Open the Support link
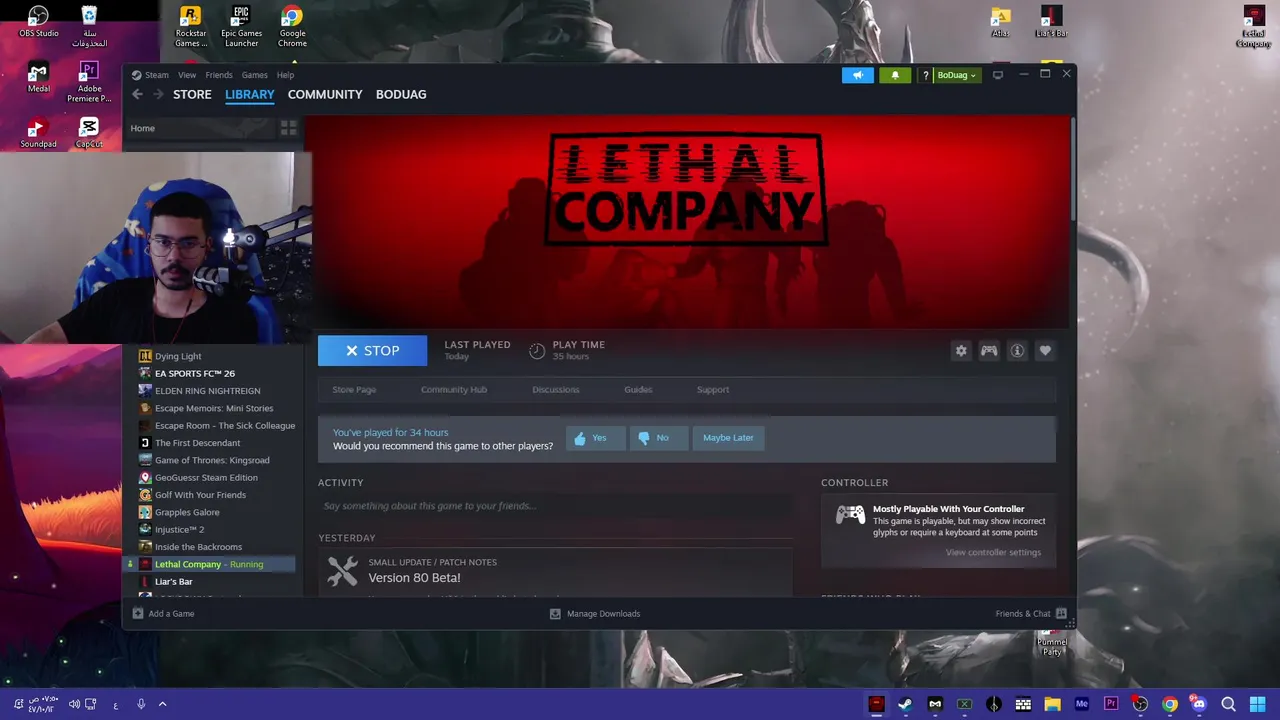The width and height of the screenshot is (1280, 720). [713, 390]
